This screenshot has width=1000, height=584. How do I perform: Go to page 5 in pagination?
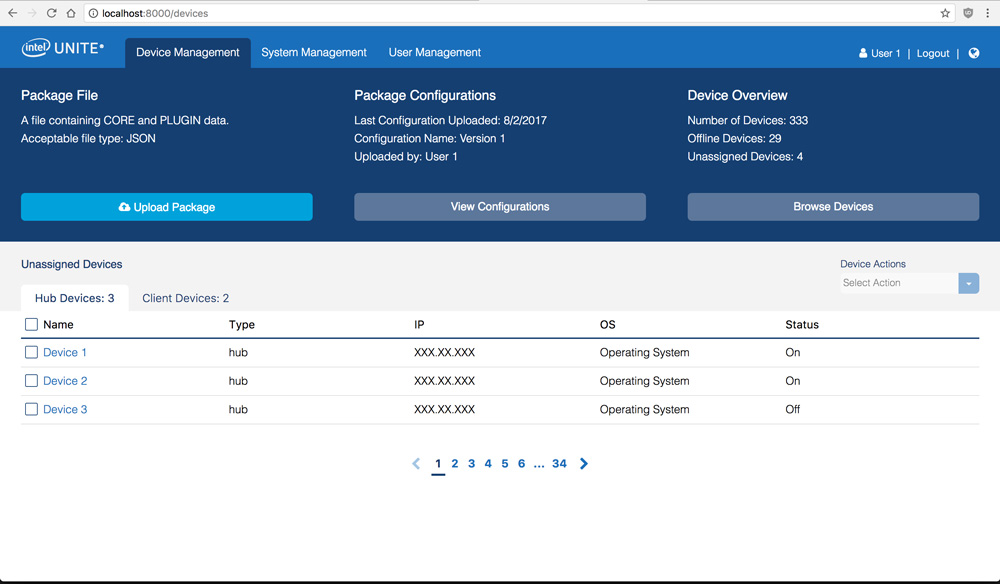point(504,464)
